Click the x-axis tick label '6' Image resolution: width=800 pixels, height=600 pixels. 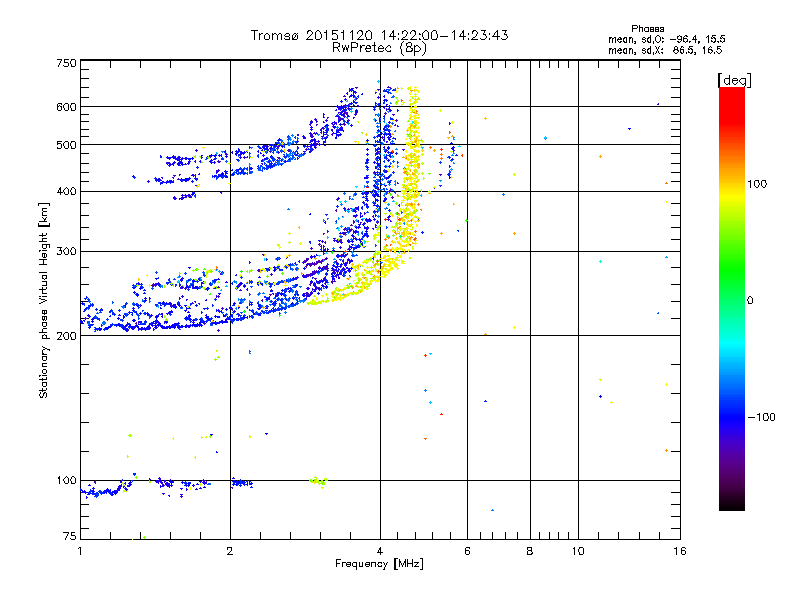[467, 551]
